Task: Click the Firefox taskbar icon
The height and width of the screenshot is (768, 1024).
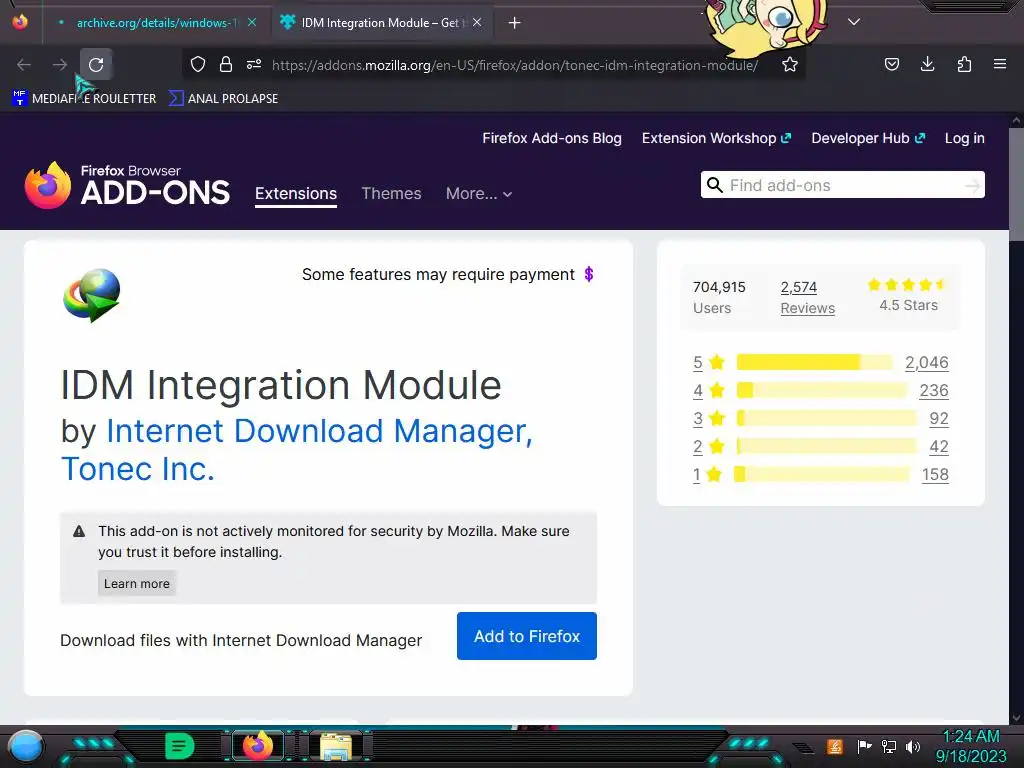Action: tap(258, 746)
